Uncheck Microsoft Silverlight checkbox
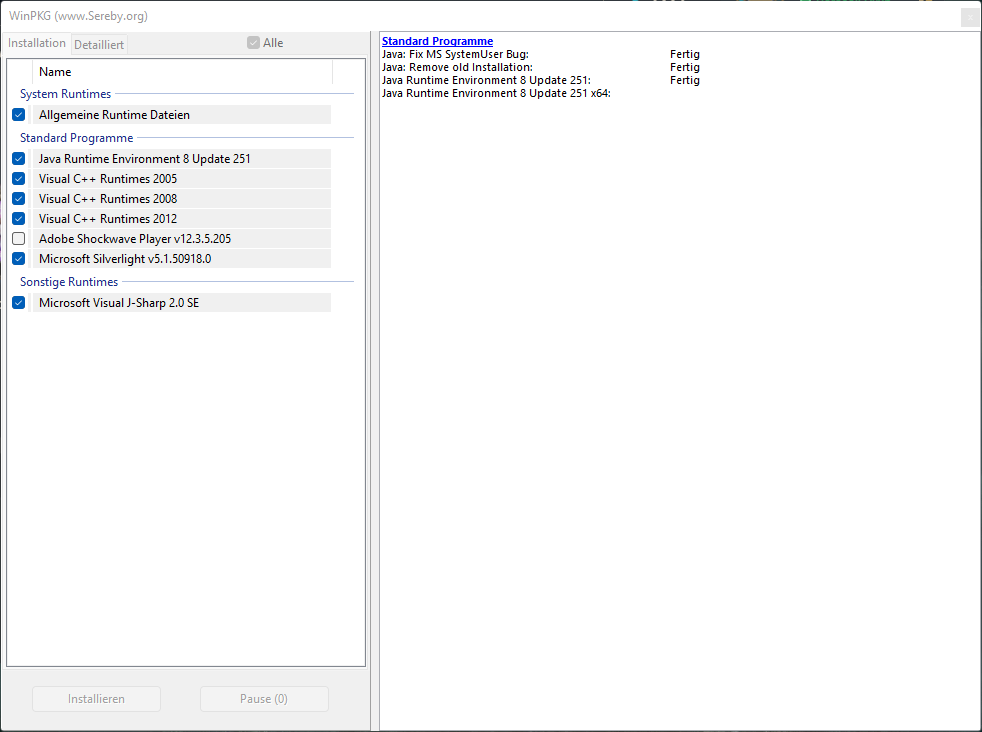Viewport: 982px width, 732px height. (19, 259)
